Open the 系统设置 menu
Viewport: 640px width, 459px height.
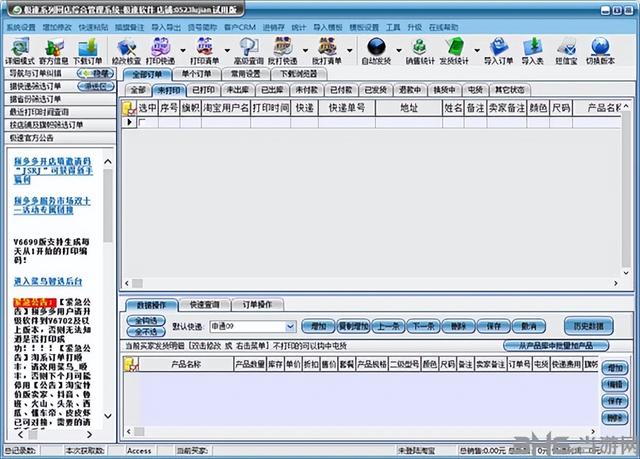click(20, 28)
